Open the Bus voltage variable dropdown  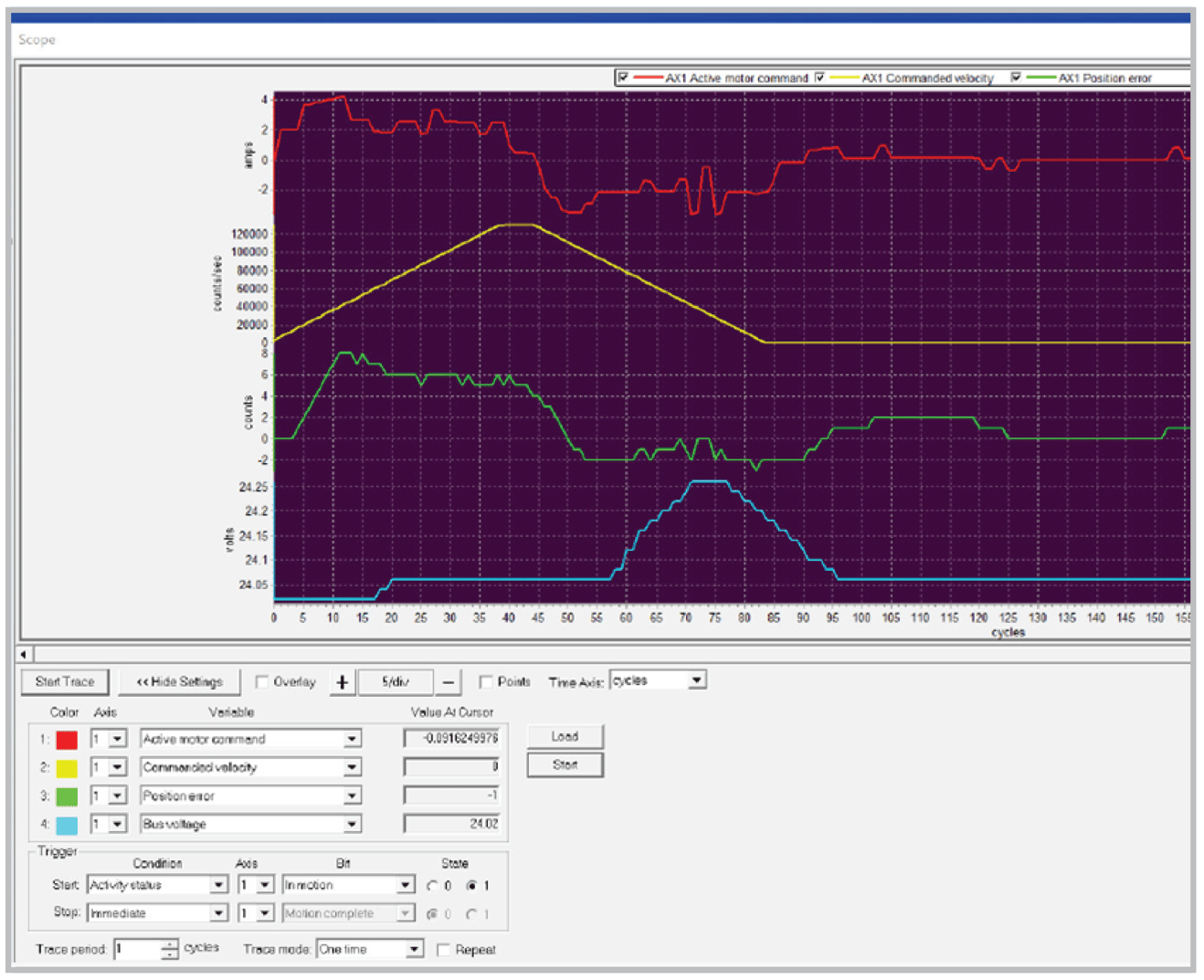[352, 823]
